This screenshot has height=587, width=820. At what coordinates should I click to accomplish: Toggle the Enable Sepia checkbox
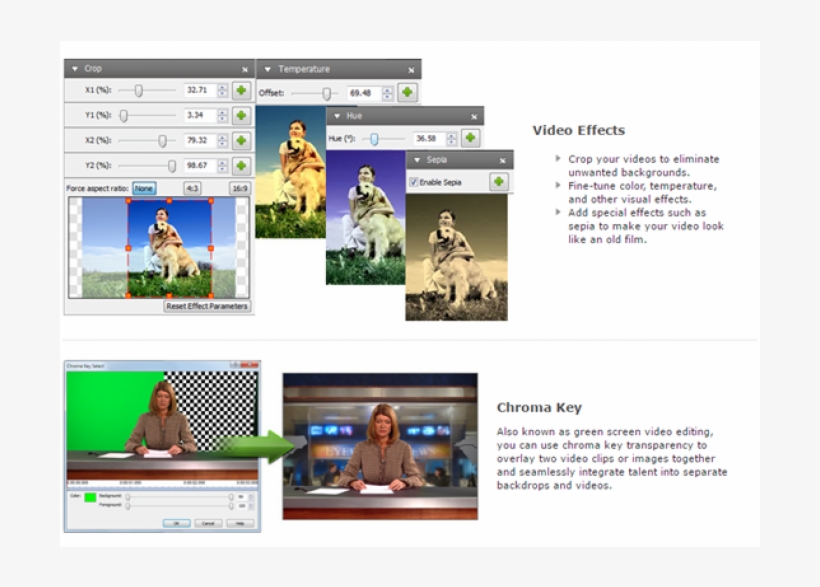tap(414, 182)
